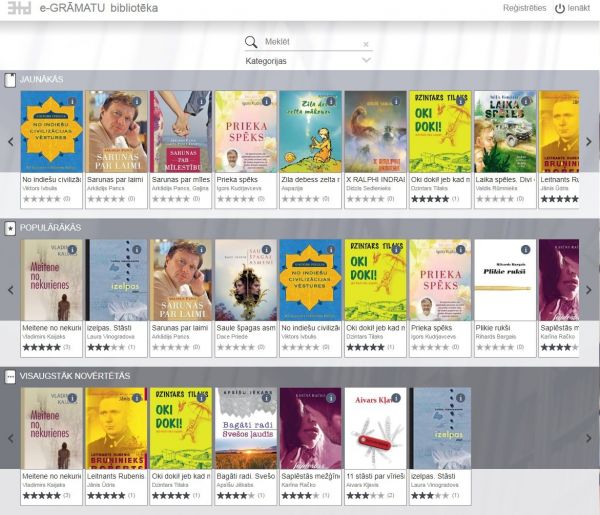Click the Populārākās section star icon
This screenshot has height=515, width=600.
[x=10, y=228]
